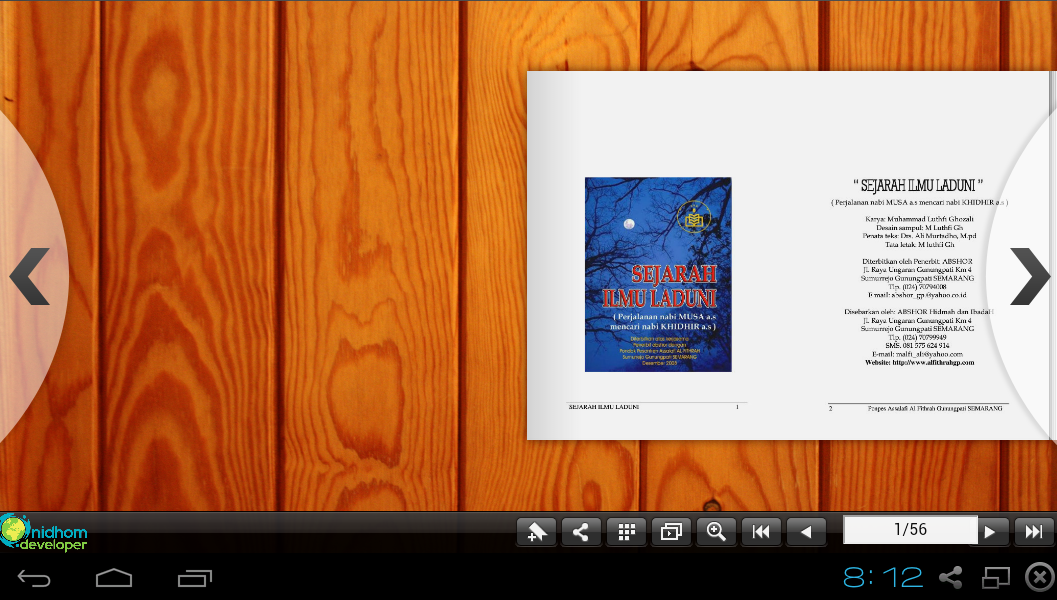This screenshot has height=600, width=1057.
Task: Click the system bar window resize icon
Action: point(996,578)
